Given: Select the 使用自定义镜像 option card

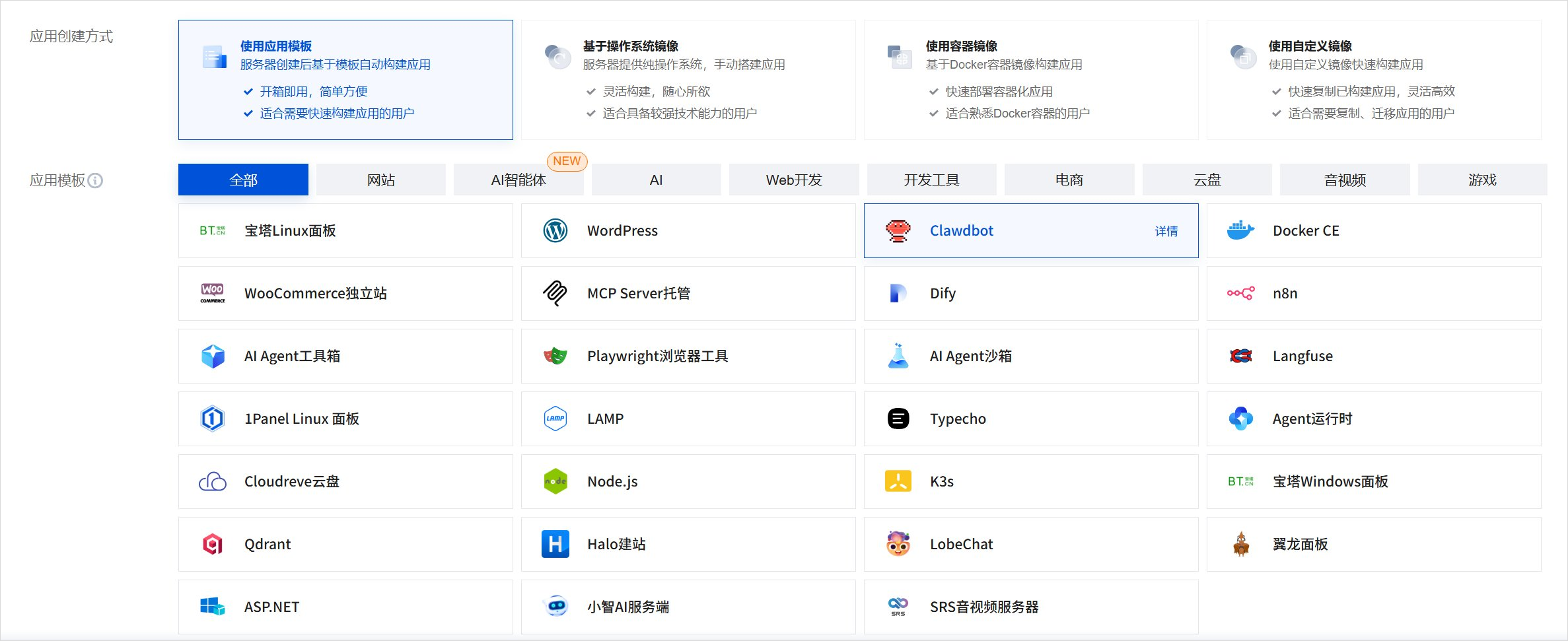Looking at the screenshot, I should (x=1373, y=79).
